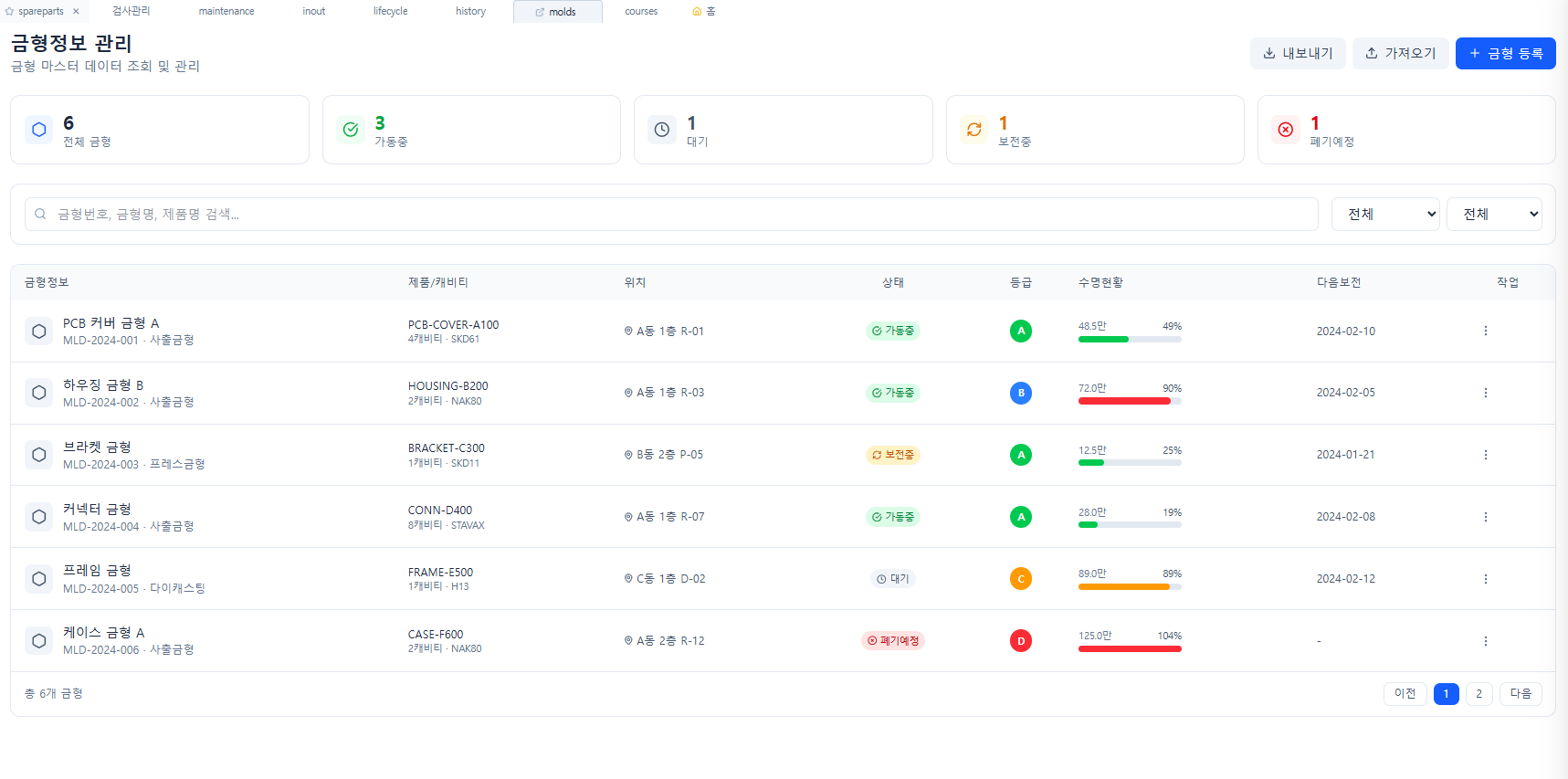Select the molds tab
The height and width of the screenshot is (779, 1568).
pyautogui.click(x=557, y=12)
